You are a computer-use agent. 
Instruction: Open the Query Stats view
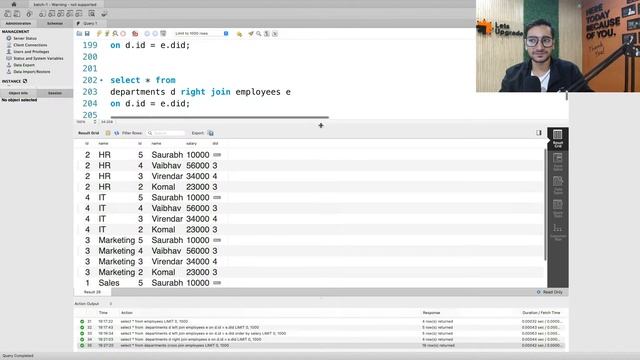(558, 208)
